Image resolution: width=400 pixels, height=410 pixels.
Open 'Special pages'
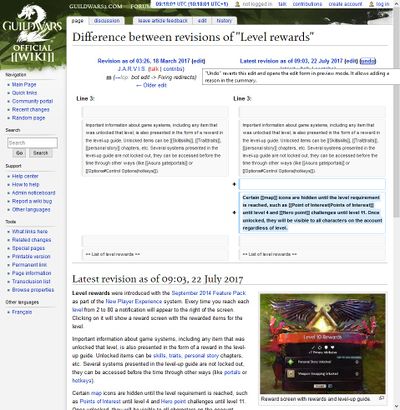pyautogui.click(x=28, y=248)
